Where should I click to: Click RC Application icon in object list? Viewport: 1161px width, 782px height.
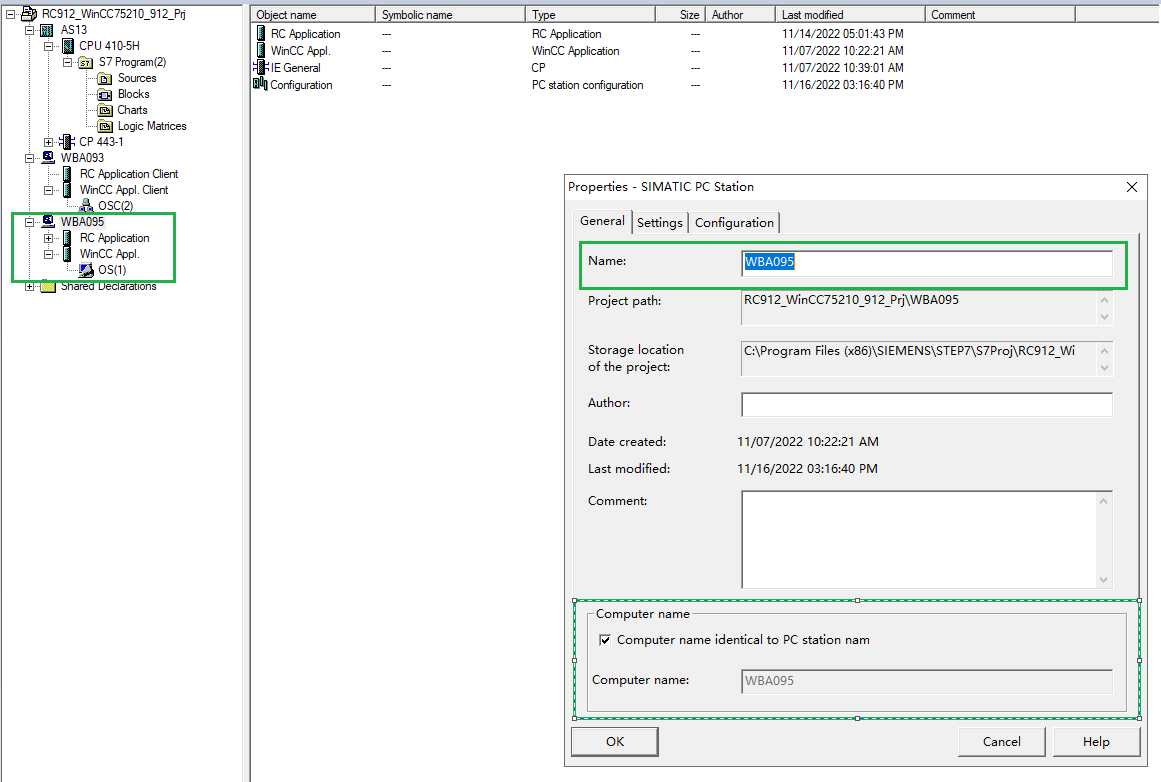261,34
